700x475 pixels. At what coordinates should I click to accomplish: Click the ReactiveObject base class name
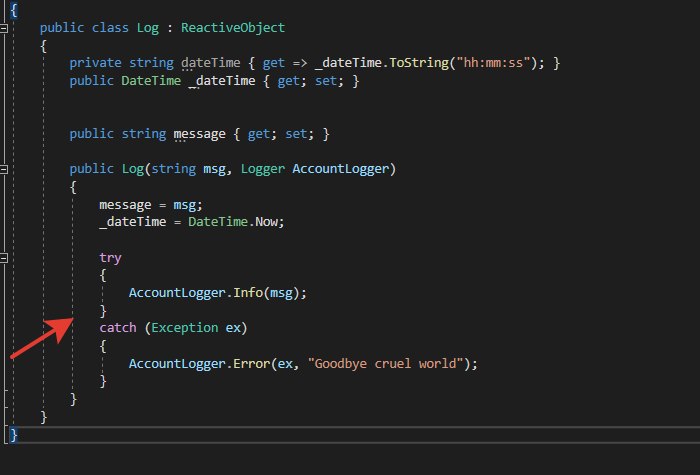[233, 28]
